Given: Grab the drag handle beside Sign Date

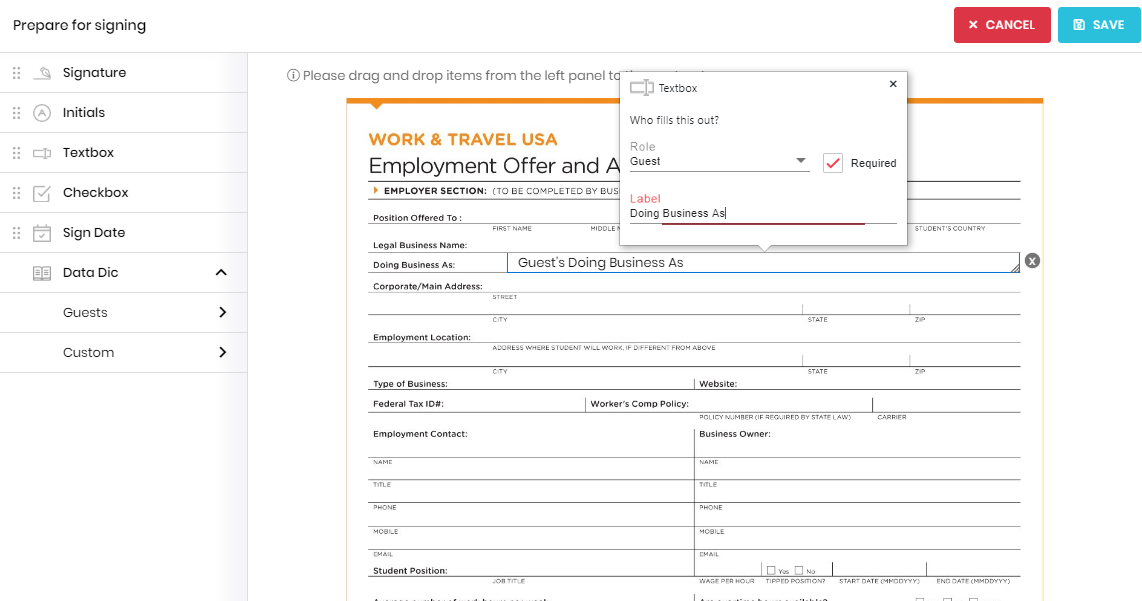Looking at the screenshot, I should 16,233.
